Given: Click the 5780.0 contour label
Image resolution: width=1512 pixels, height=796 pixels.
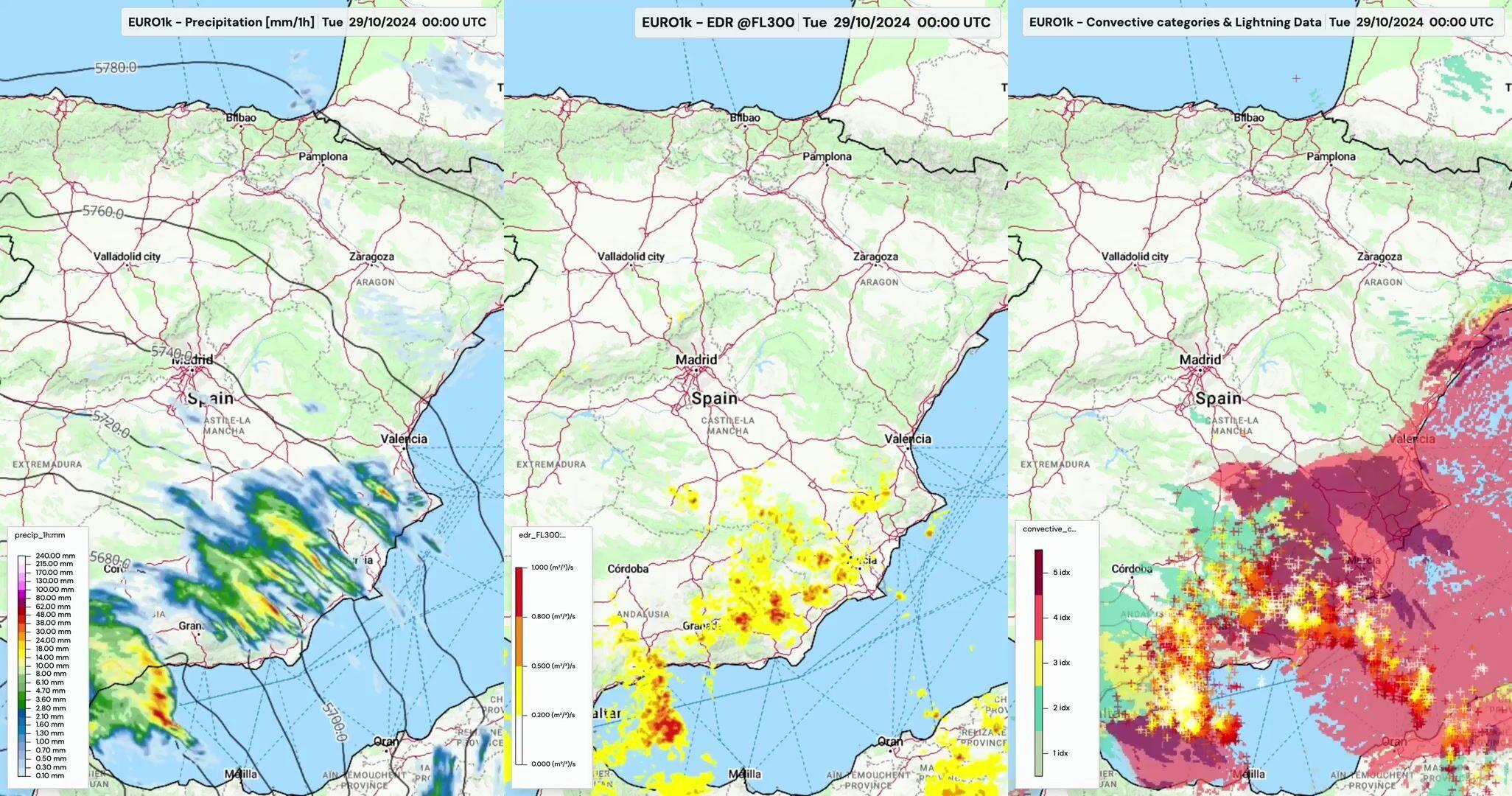Looking at the screenshot, I should click(x=116, y=68).
